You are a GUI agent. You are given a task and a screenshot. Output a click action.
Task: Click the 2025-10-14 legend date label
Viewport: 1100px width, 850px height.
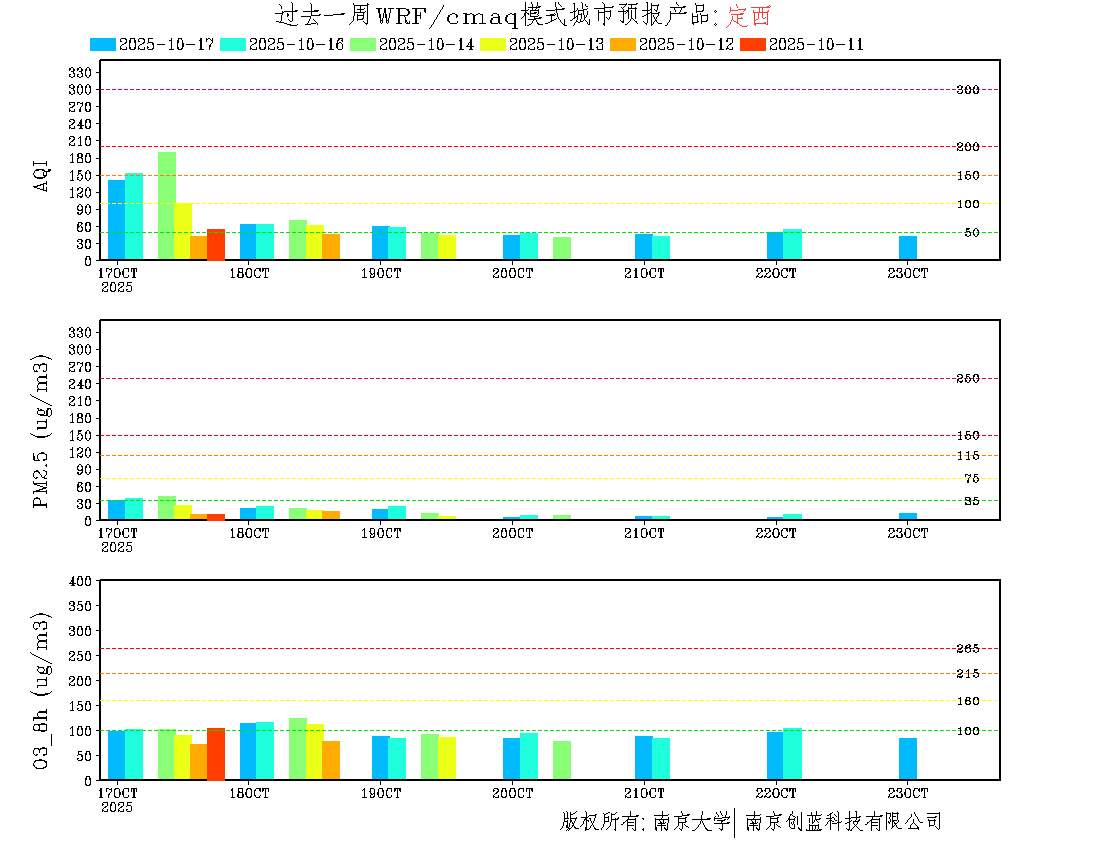pos(426,44)
